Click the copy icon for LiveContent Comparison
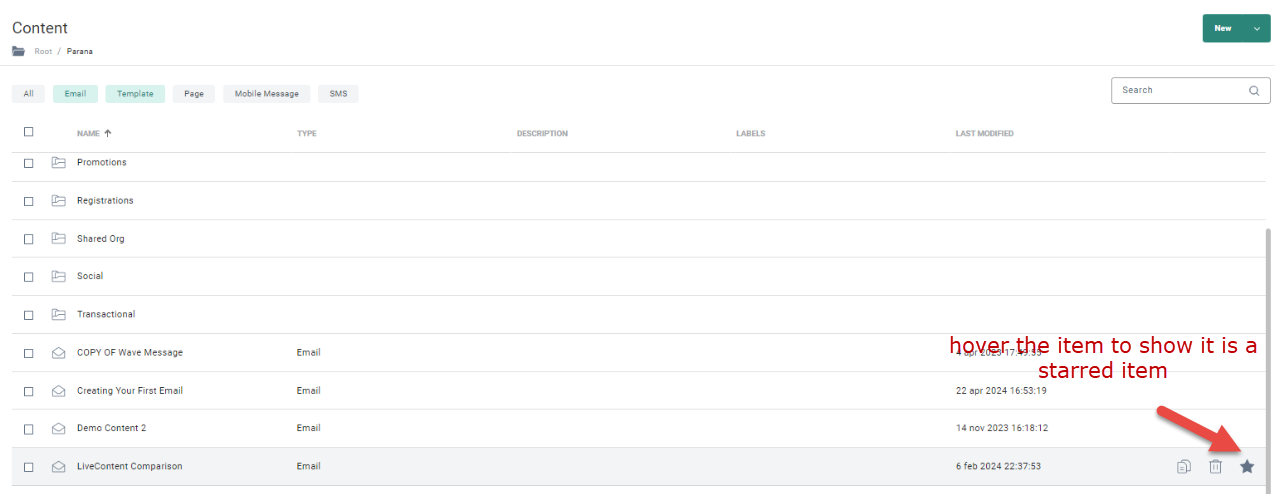The image size is (1275, 497). (1184, 466)
